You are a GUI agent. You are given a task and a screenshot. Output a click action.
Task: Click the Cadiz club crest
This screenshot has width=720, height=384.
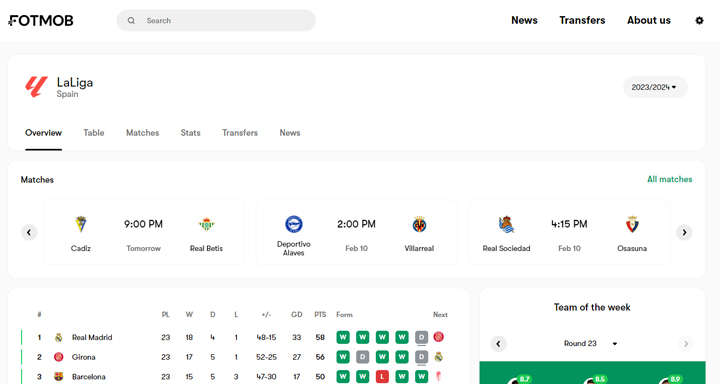(x=81, y=225)
